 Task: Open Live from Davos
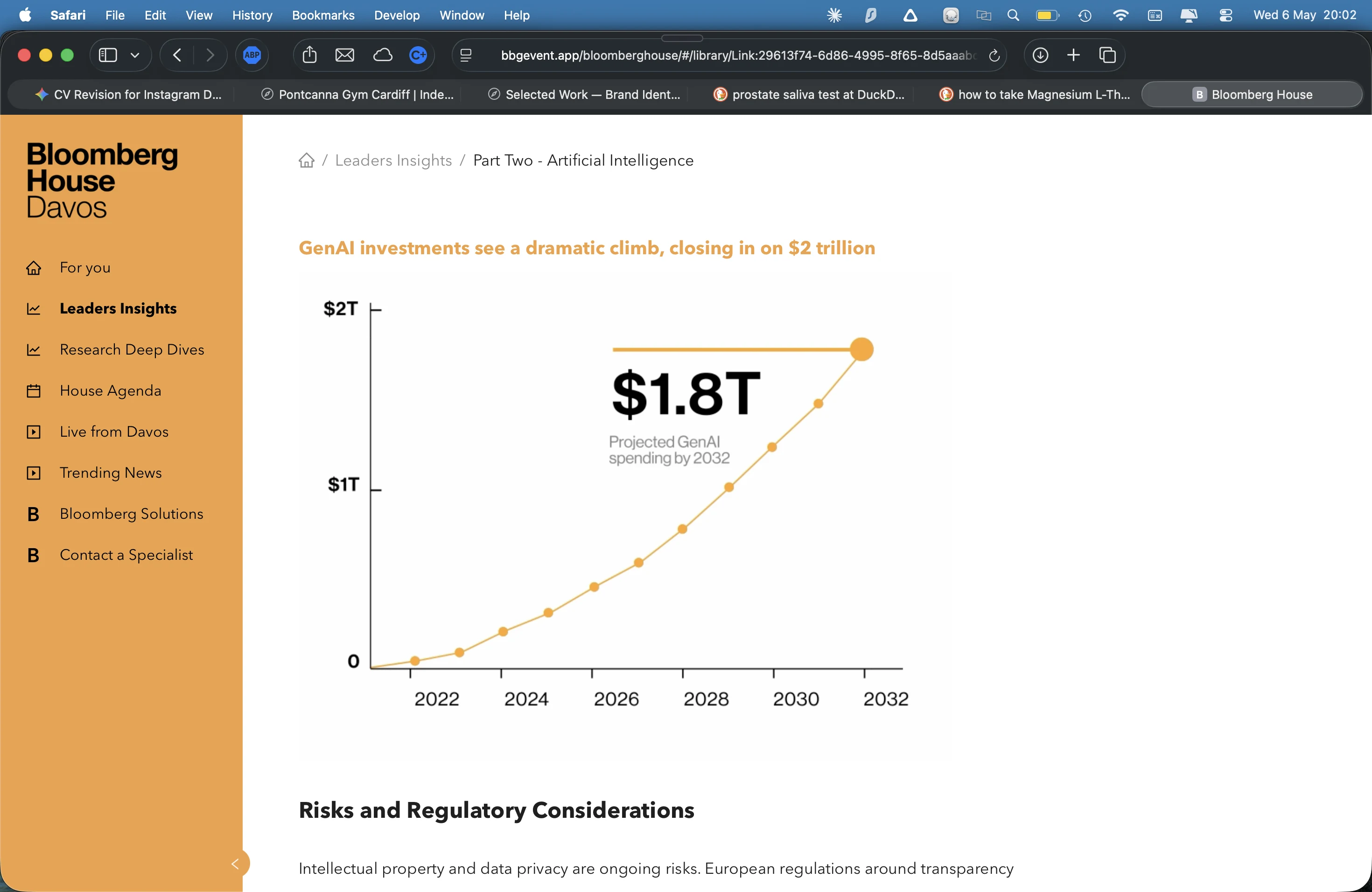tap(114, 432)
